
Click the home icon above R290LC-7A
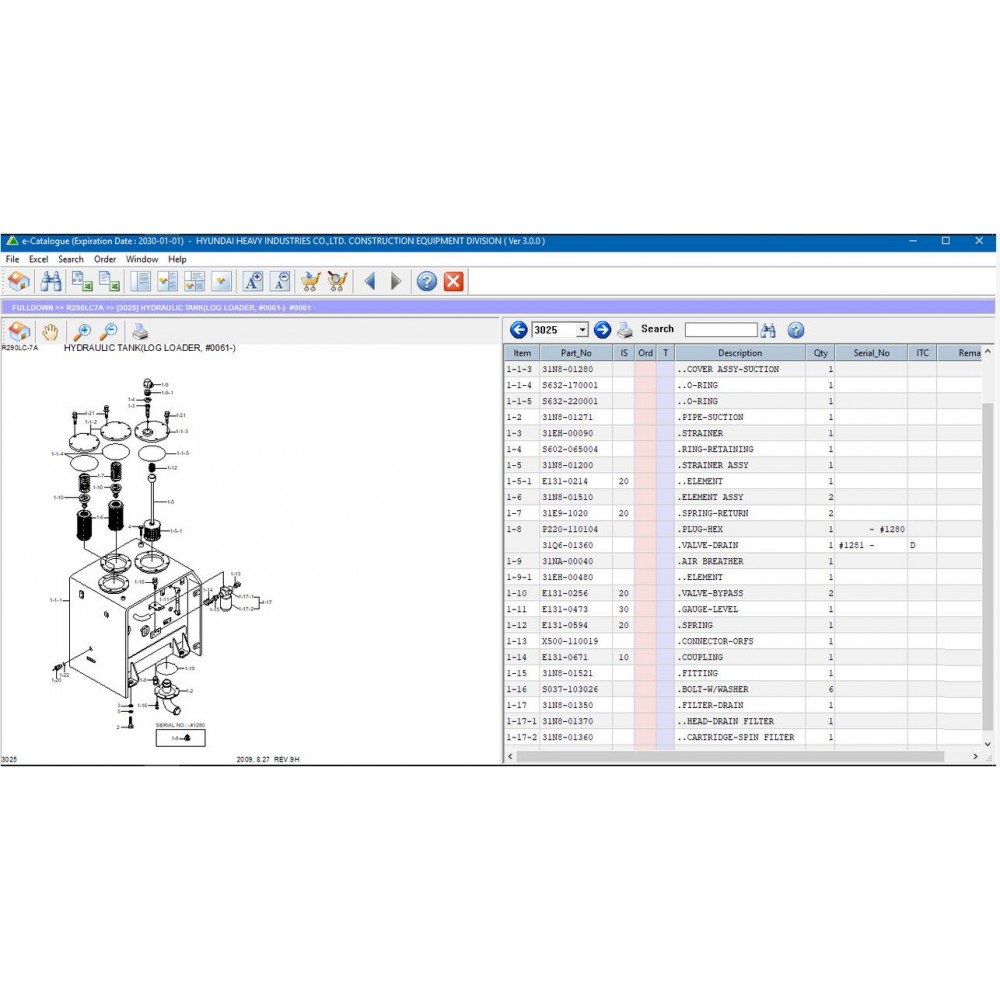[19, 331]
